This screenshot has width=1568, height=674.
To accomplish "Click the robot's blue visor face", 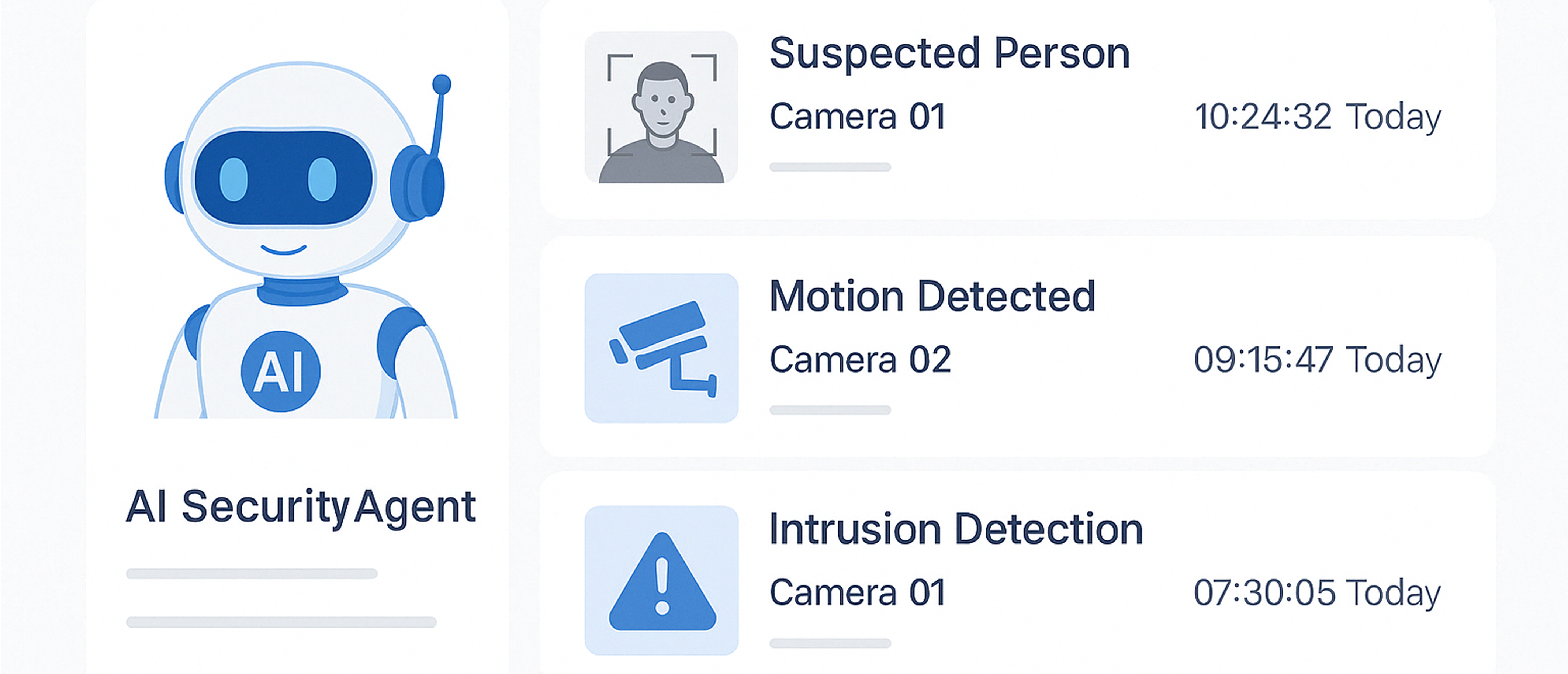I will [283, 179].
